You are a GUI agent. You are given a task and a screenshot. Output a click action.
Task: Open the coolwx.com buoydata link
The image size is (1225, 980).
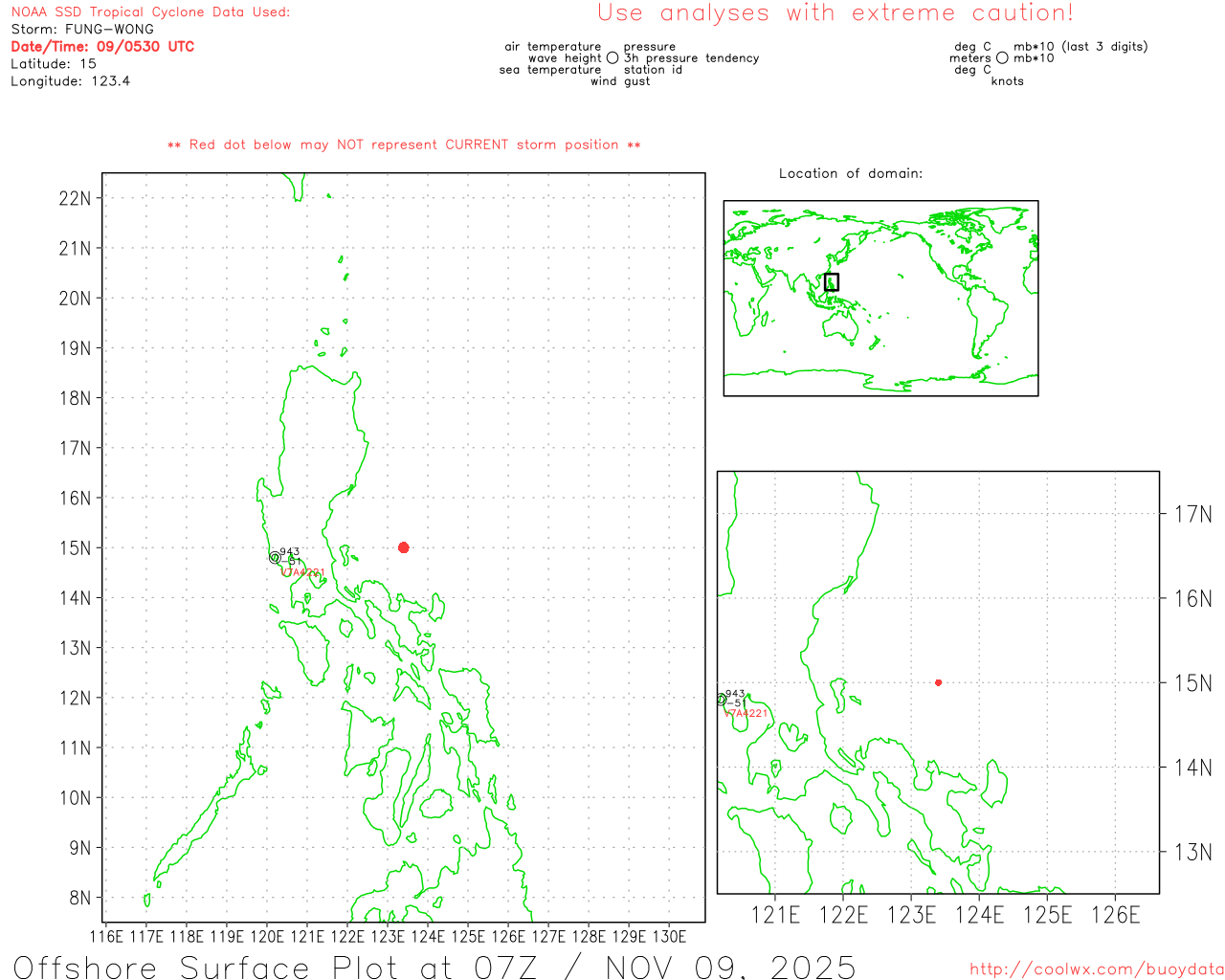point(1097,969)
